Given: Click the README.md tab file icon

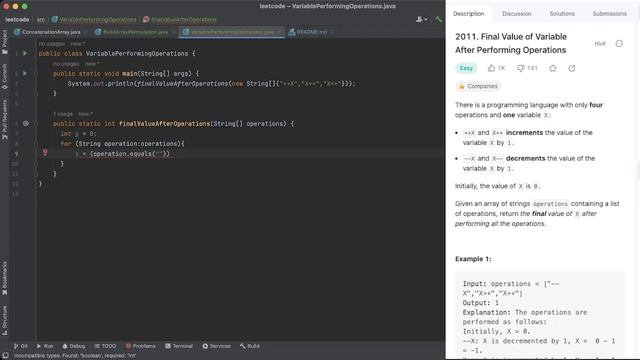Looking at the screenshot, I should pyautogui.click(x=292, y=32).
